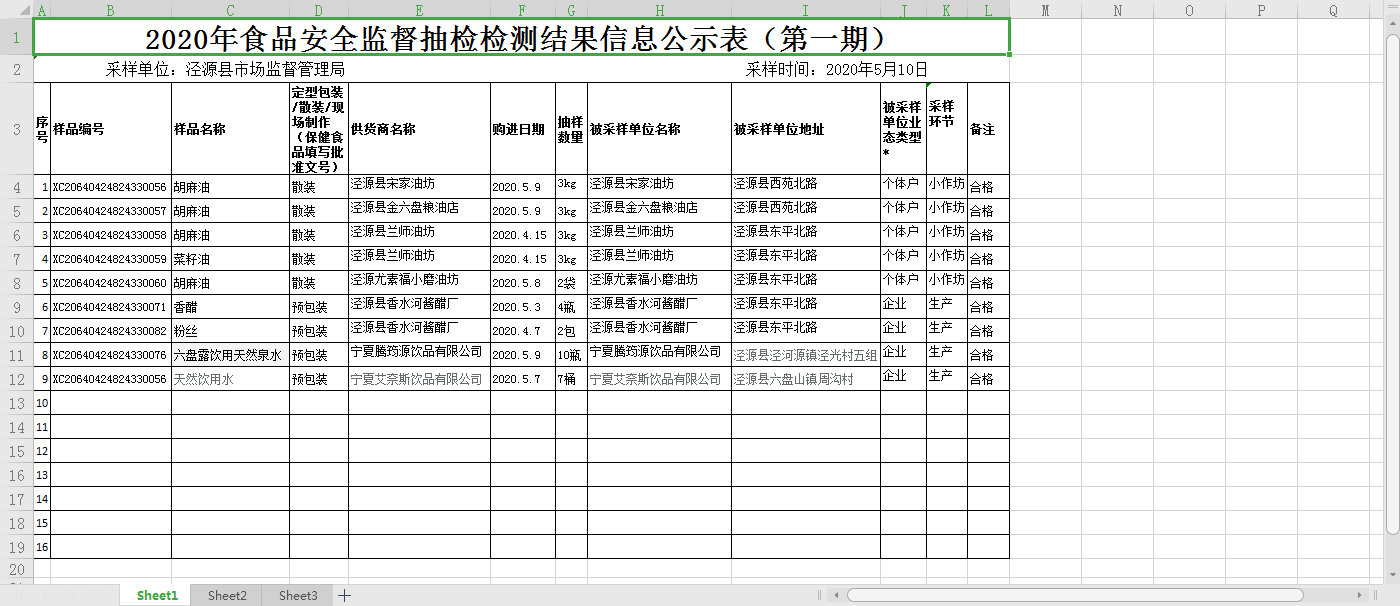This screenshot has height=606, width=1400.
Task: Click the vertical scrollbar track
Action: click(x=1391, y=300)
